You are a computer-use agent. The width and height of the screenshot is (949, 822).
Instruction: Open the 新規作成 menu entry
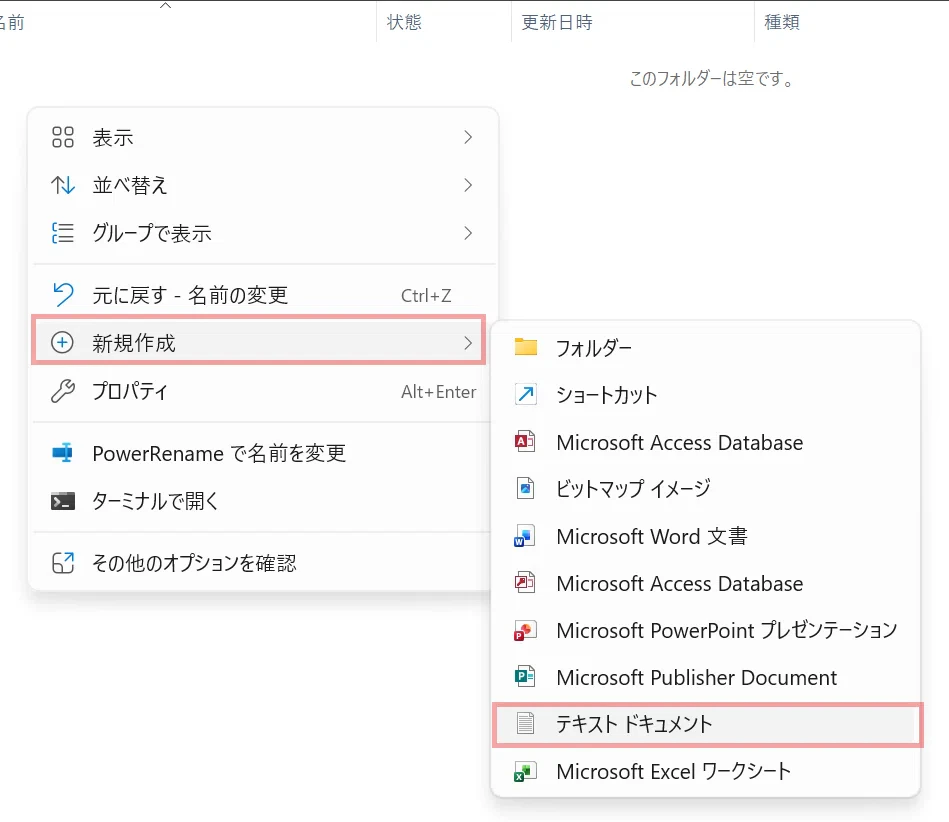[x=259, y=343]
